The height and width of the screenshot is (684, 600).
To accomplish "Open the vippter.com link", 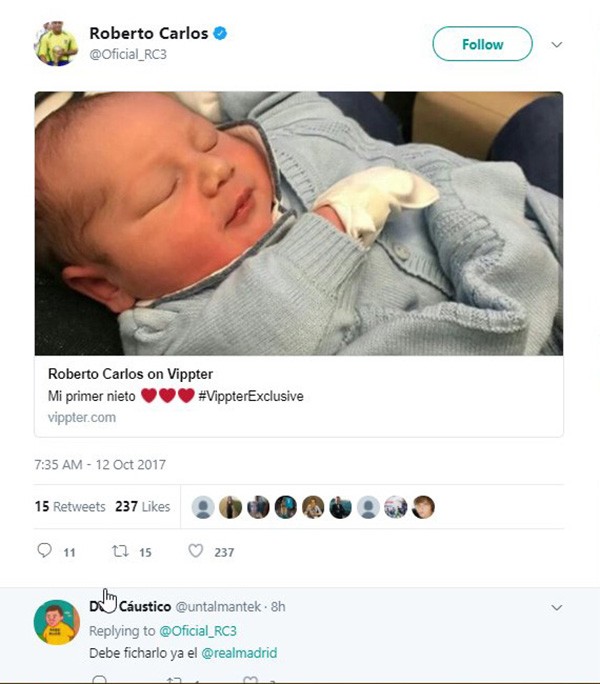I will coord(82,417).
